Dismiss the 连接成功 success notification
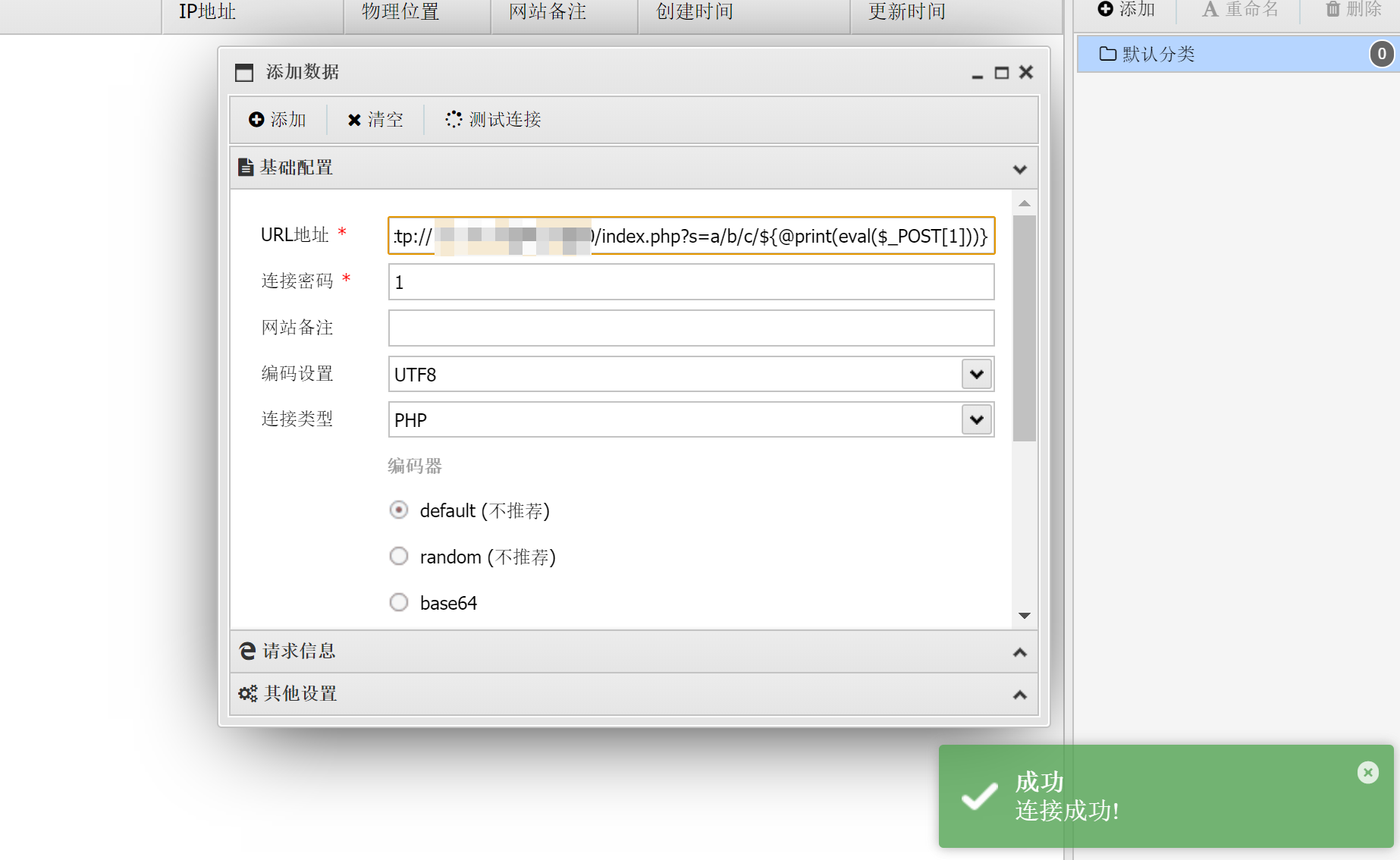This screenshot has height=860, width=1400. click(x=1368, y=773)
